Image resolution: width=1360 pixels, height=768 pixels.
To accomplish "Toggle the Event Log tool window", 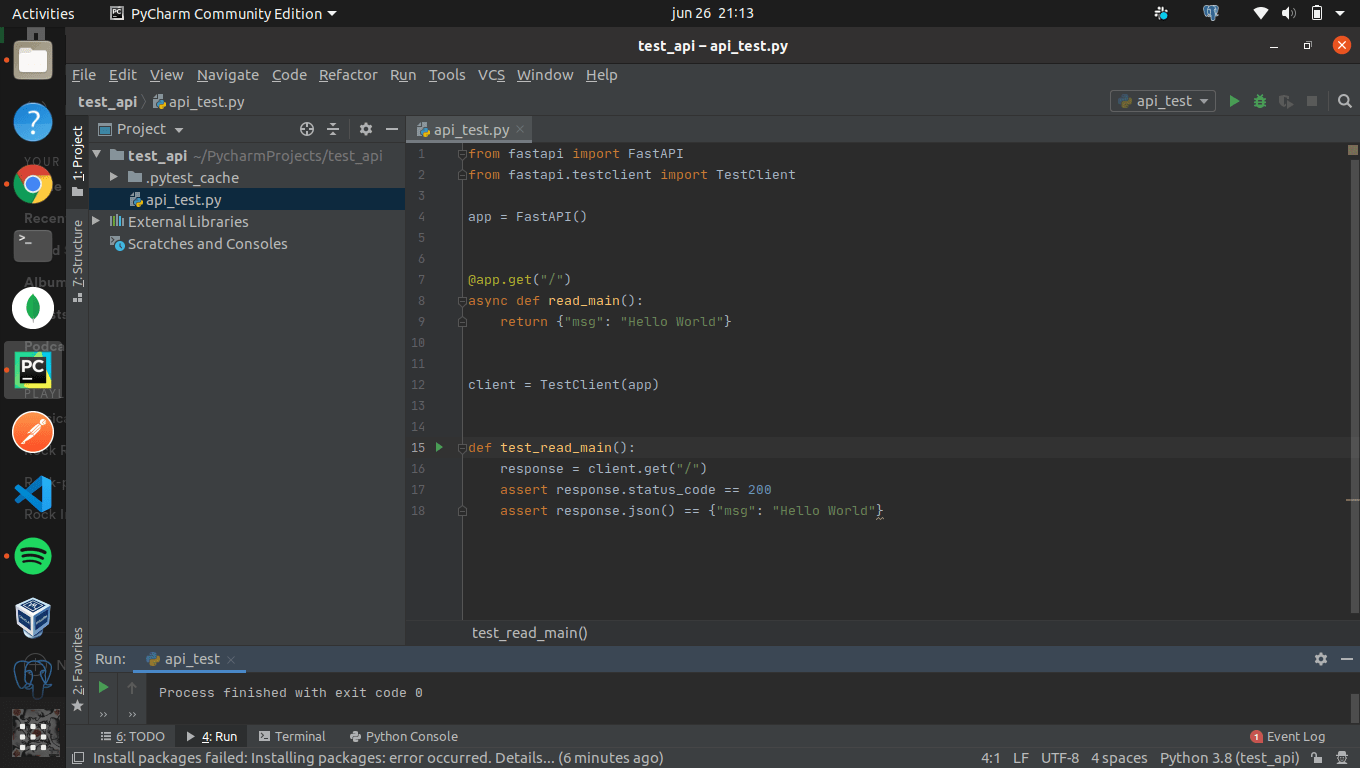I will (x=1288, y=736).
